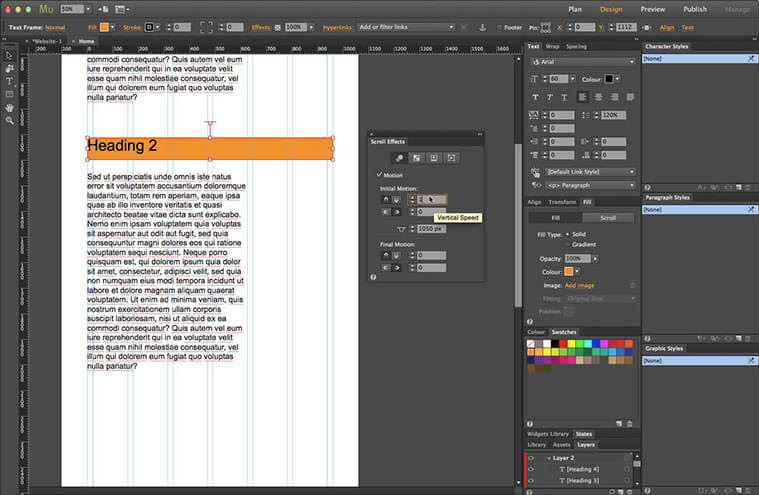The width and height of the screenshot is (759, 495).
Task: Switch to the Swatches tab
Action: (565, 332)
